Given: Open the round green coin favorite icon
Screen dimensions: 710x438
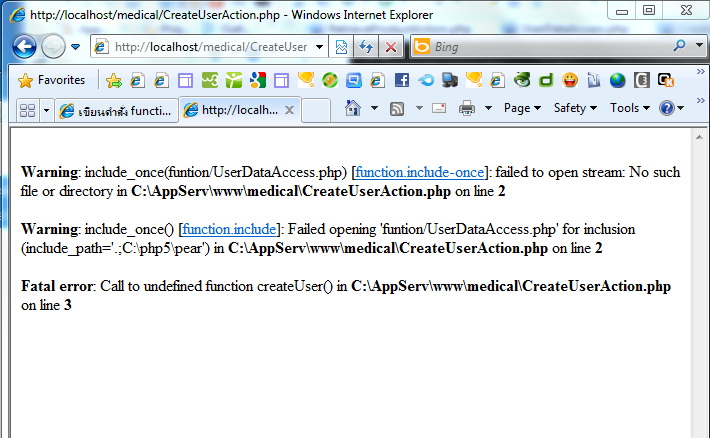Looking at the screenshot, I should 330,81.
